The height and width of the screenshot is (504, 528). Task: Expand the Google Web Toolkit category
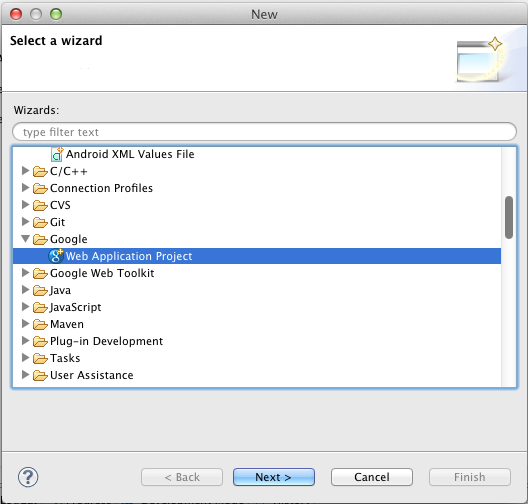coord(25,273)
